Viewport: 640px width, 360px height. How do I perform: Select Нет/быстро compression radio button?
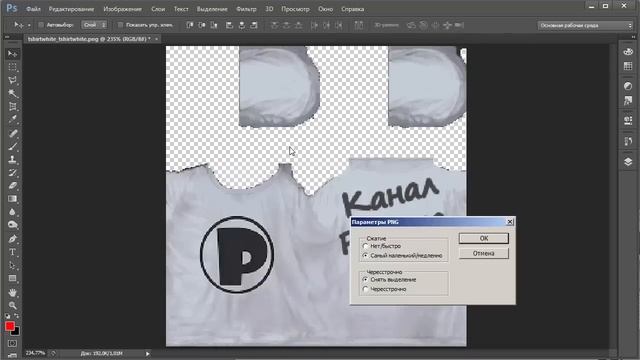coord(365,246)
